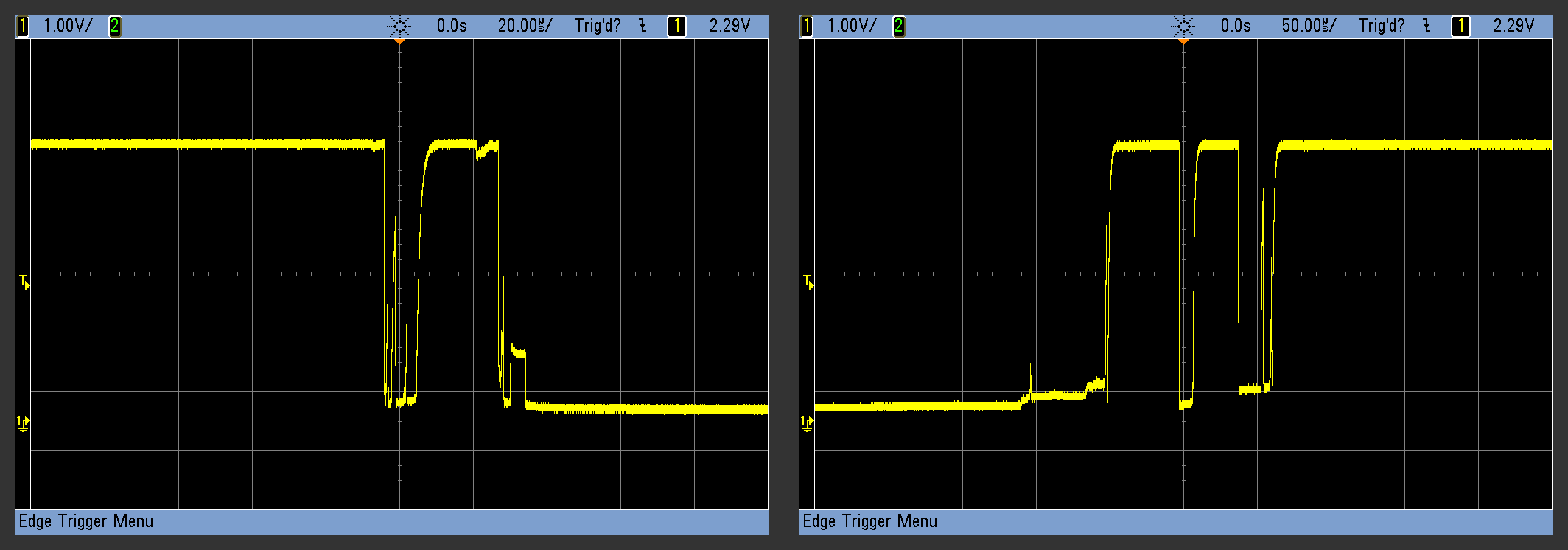Click channel 1 badge on left scope
This screenshot has width=1568, height=550.
23,27
